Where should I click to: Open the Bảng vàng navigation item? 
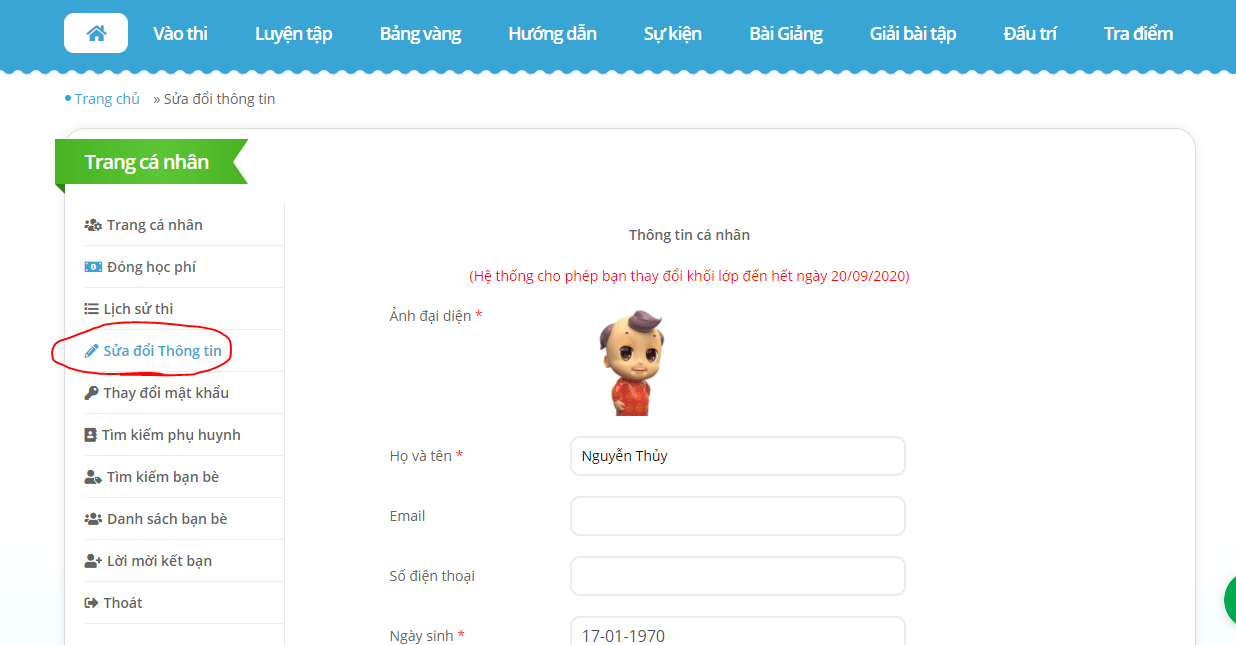pos(420,33)
